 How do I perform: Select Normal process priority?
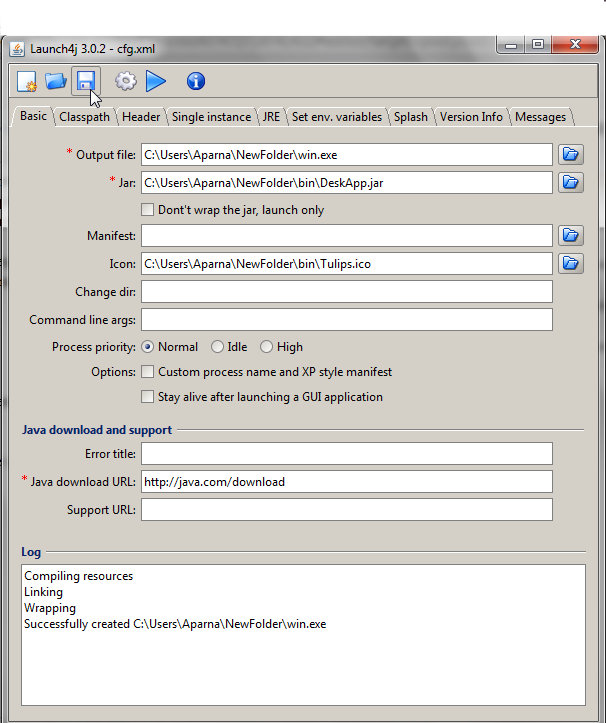148,347
